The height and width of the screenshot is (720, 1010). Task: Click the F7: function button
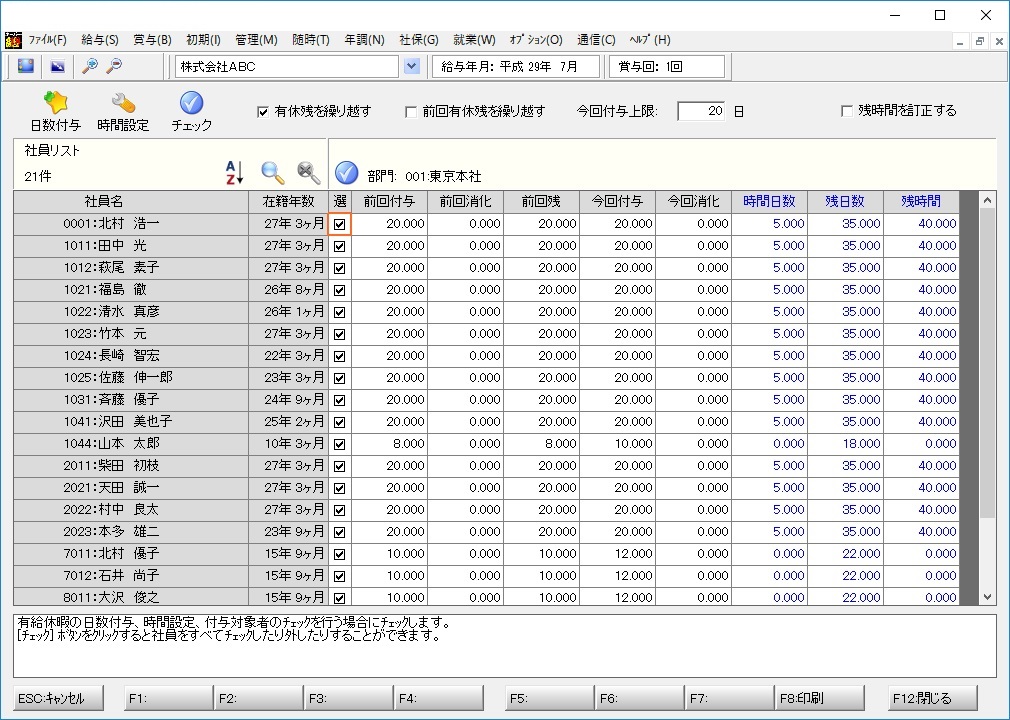tap(729, 698)
